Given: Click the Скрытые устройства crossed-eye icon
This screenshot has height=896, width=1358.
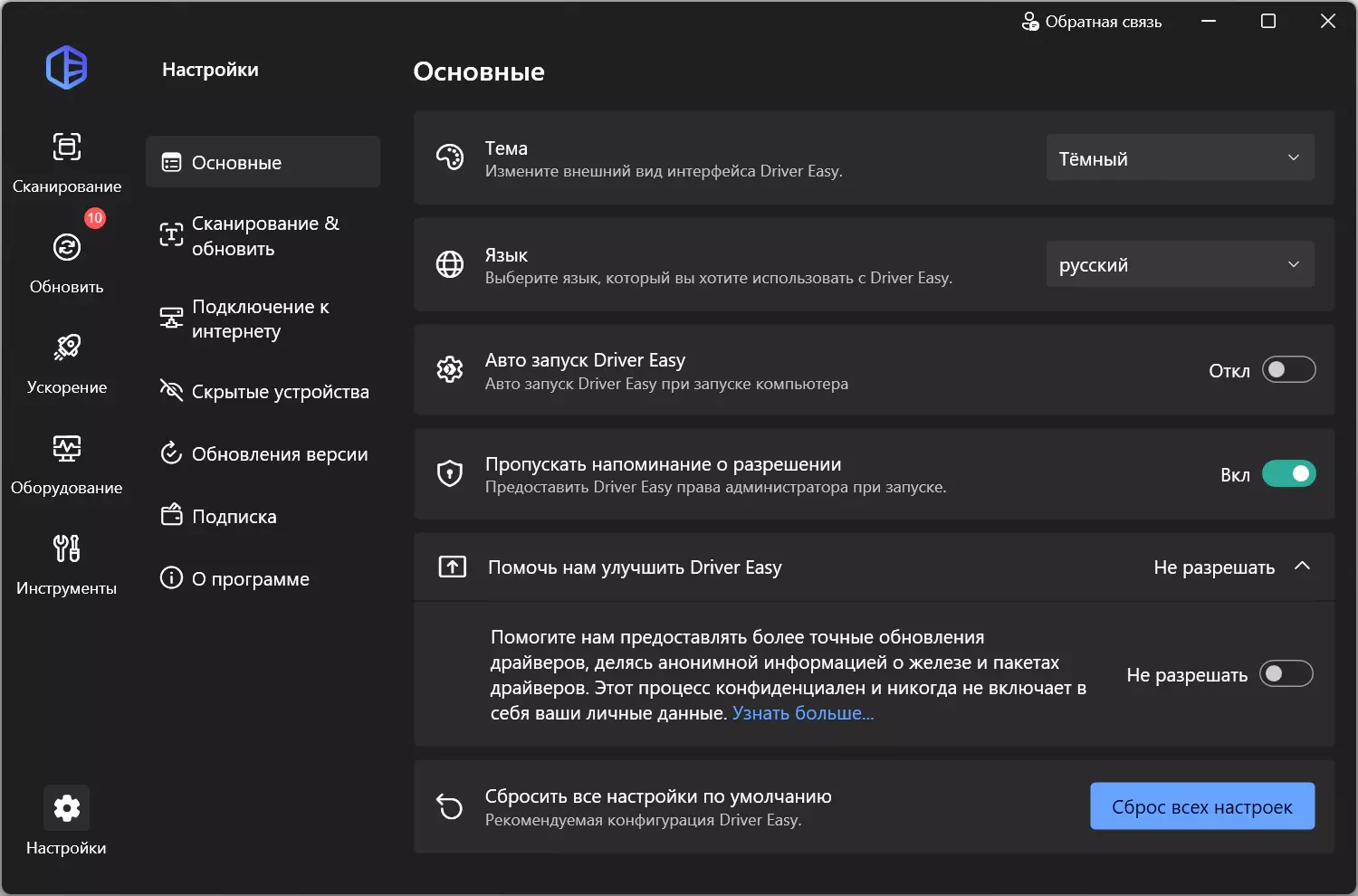Looking at the screenshot, I should point(171,390).
